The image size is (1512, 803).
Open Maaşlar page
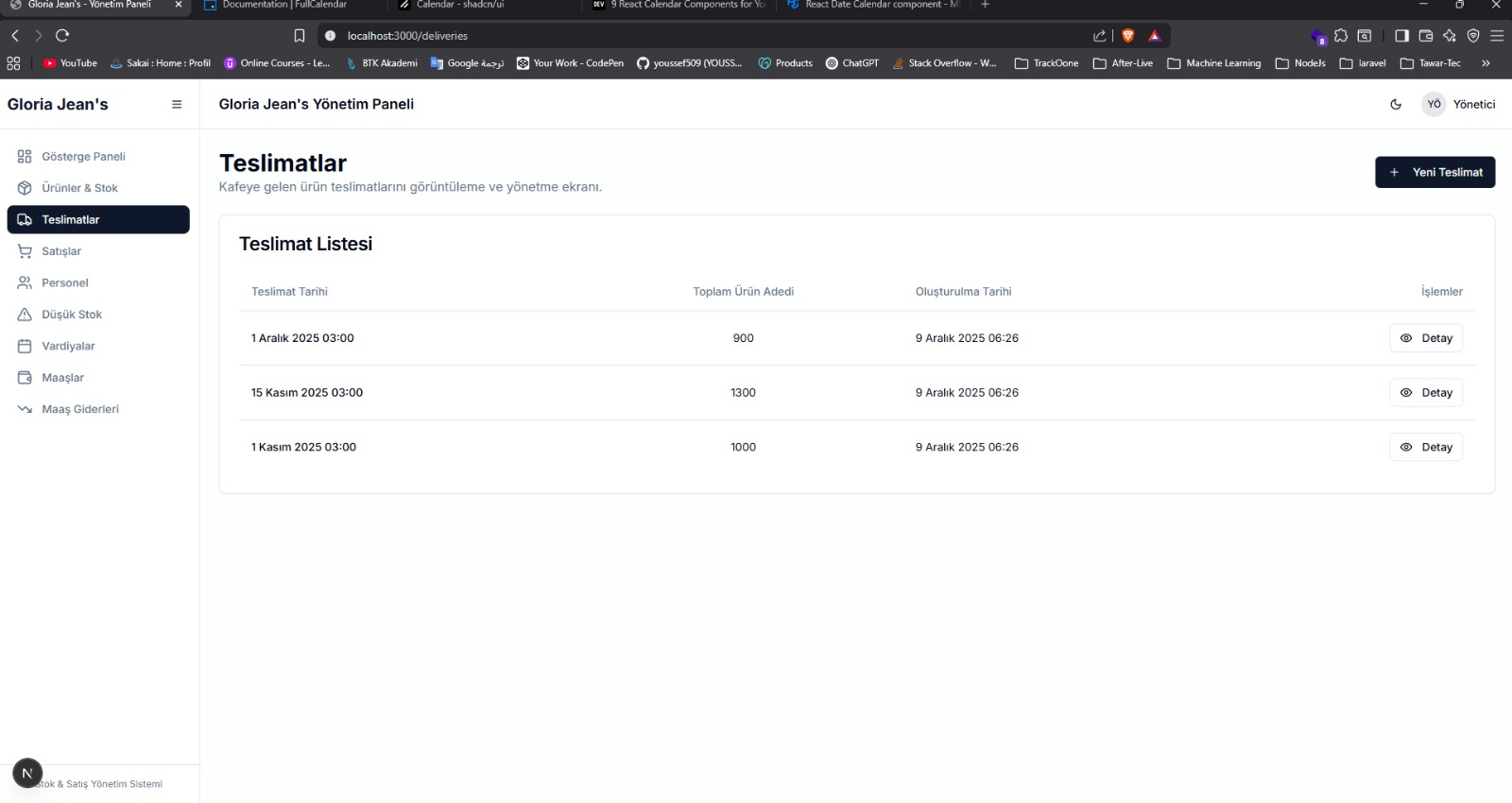(98, 378)
